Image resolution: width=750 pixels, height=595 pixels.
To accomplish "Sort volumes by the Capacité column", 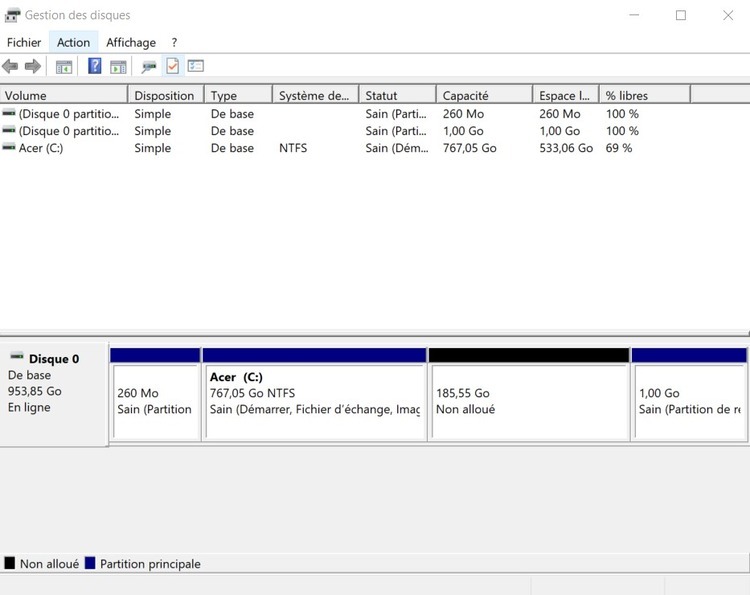I will (484, 95).
